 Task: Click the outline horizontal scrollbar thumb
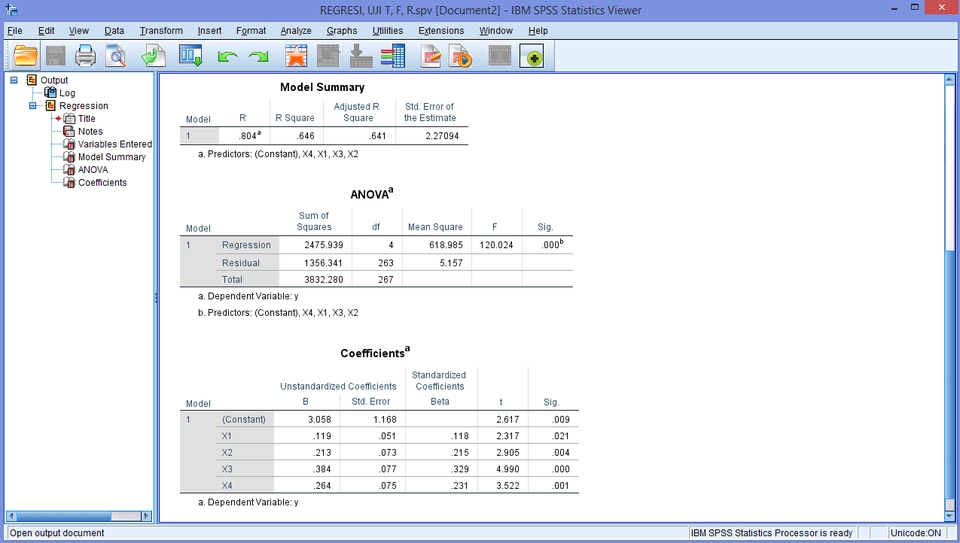tap(64, 516)
